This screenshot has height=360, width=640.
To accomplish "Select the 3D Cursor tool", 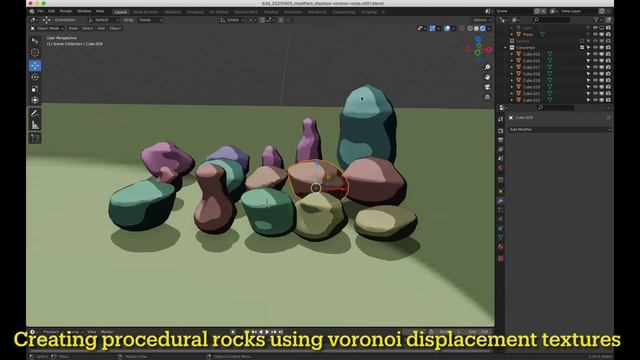I will coord(35,52).
